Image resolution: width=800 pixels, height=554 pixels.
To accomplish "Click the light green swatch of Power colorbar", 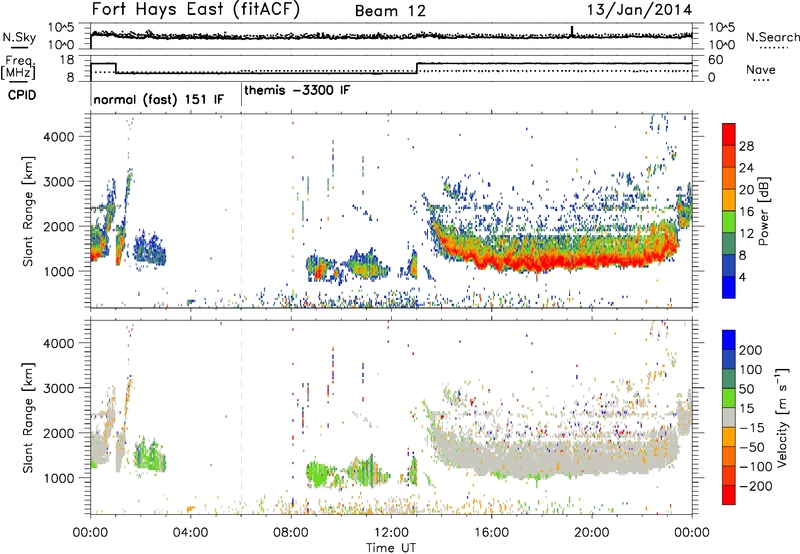I will pos(729,222).
